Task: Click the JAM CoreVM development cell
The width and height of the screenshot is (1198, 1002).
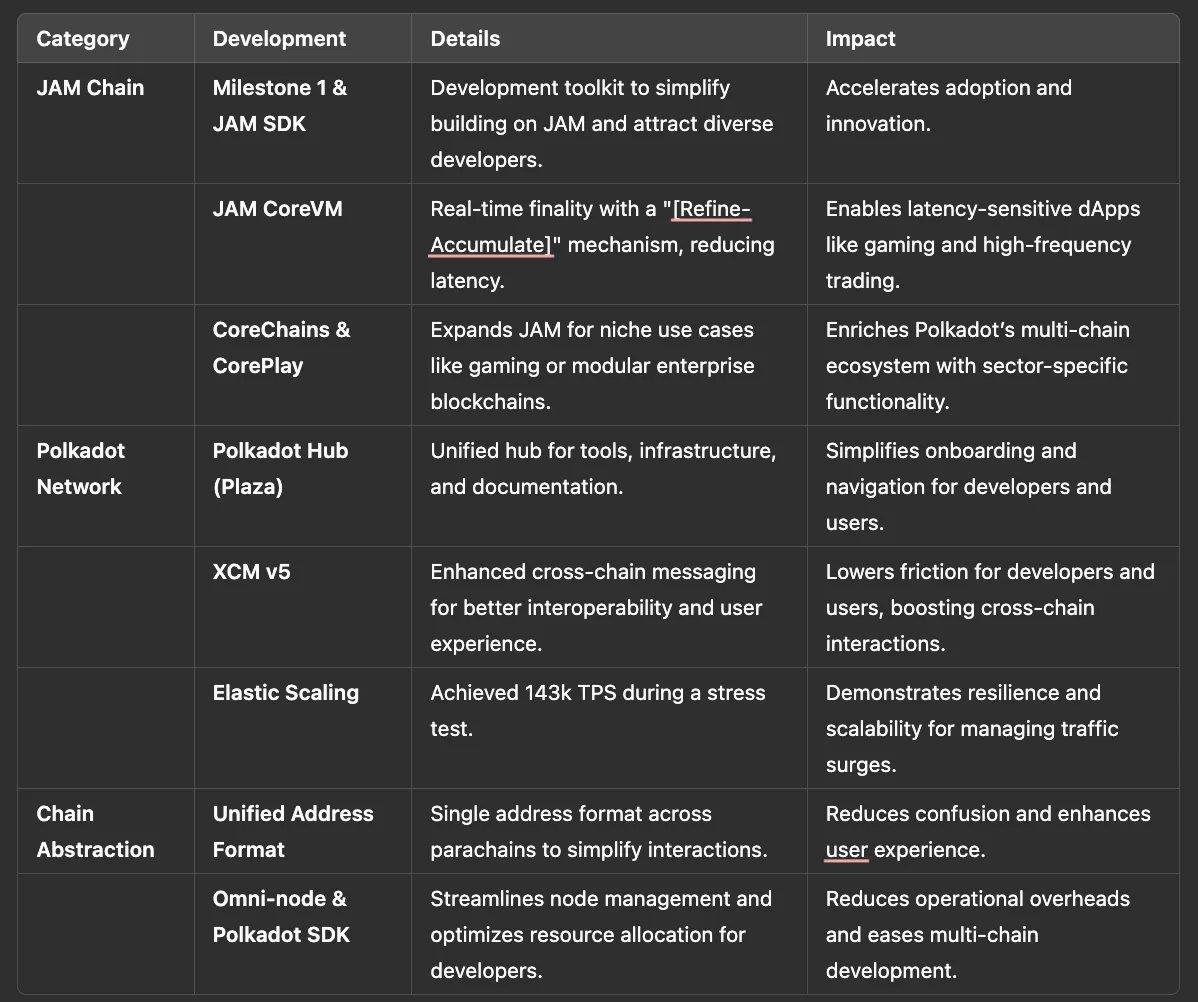Action: click(278, 209)
